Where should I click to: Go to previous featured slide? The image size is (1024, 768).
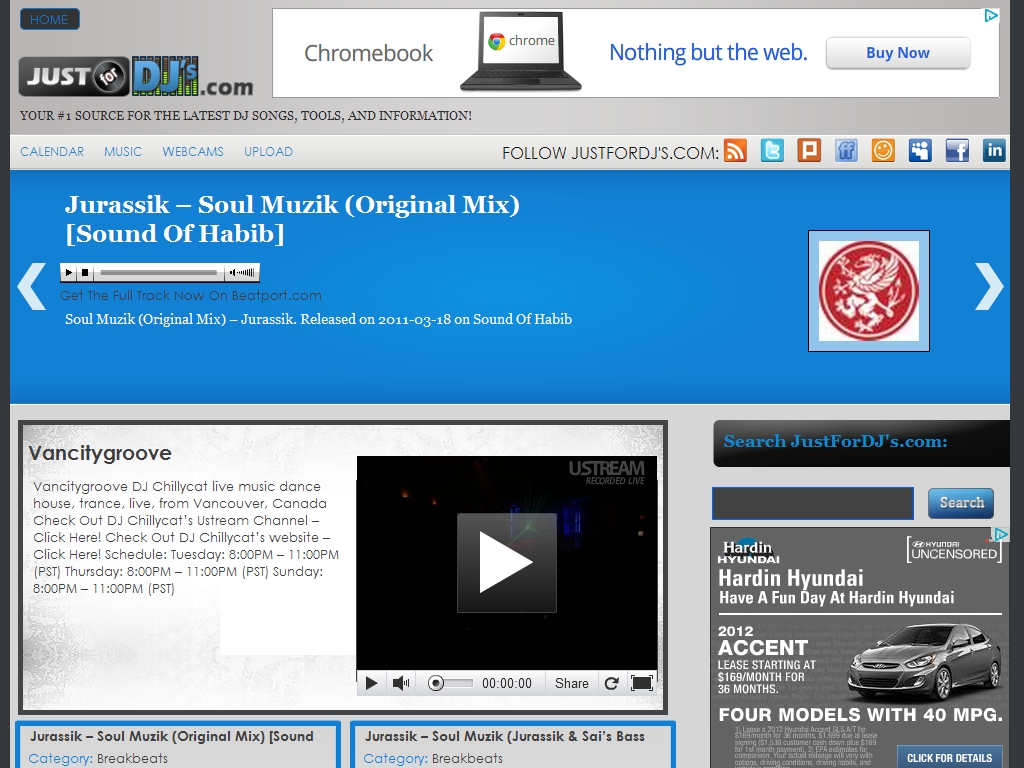(31, 286)
